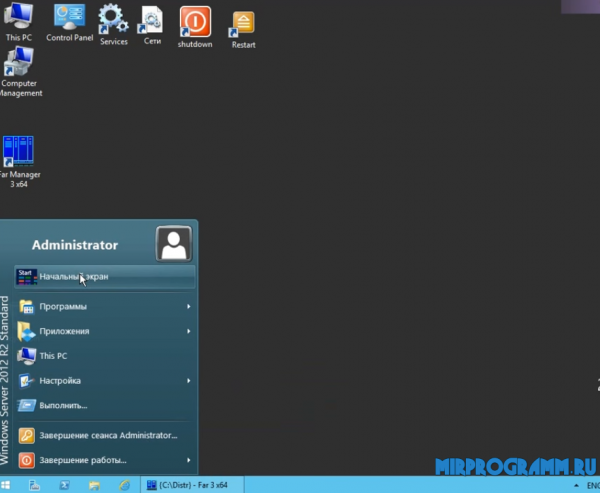
Task: Open Control Panel desktop shortcut
Action: (x=70, y=22)
